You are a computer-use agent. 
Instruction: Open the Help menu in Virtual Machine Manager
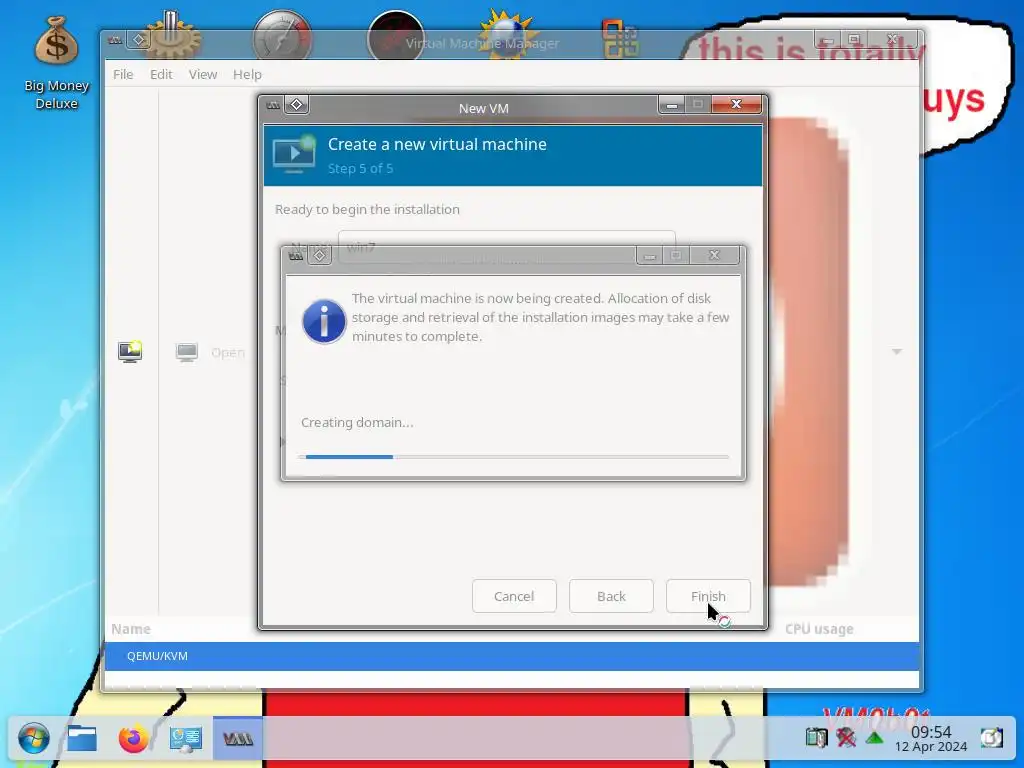[x=248, y=74]
